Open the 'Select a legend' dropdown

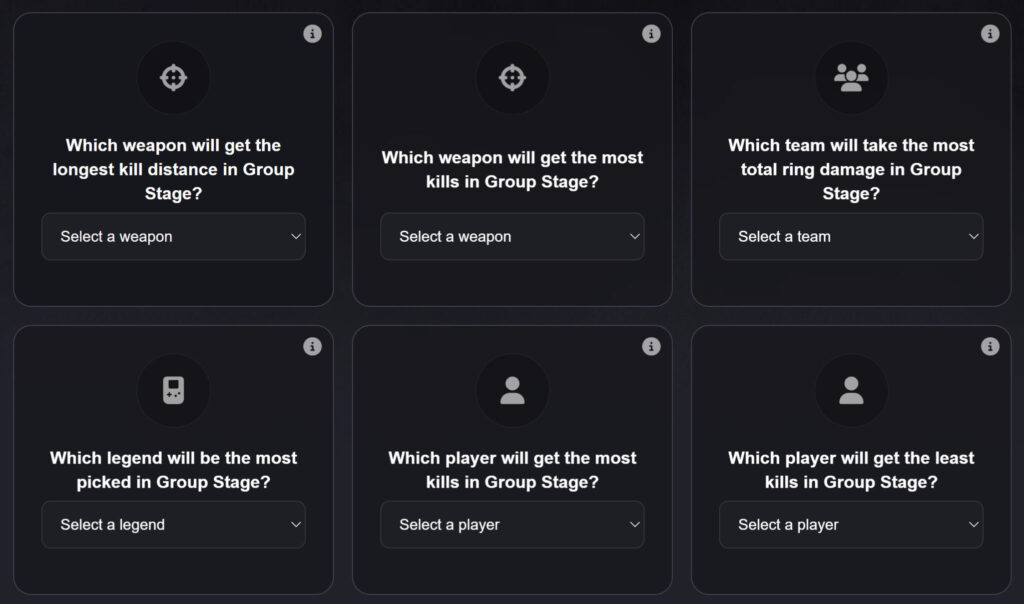[x=173, y=525]
